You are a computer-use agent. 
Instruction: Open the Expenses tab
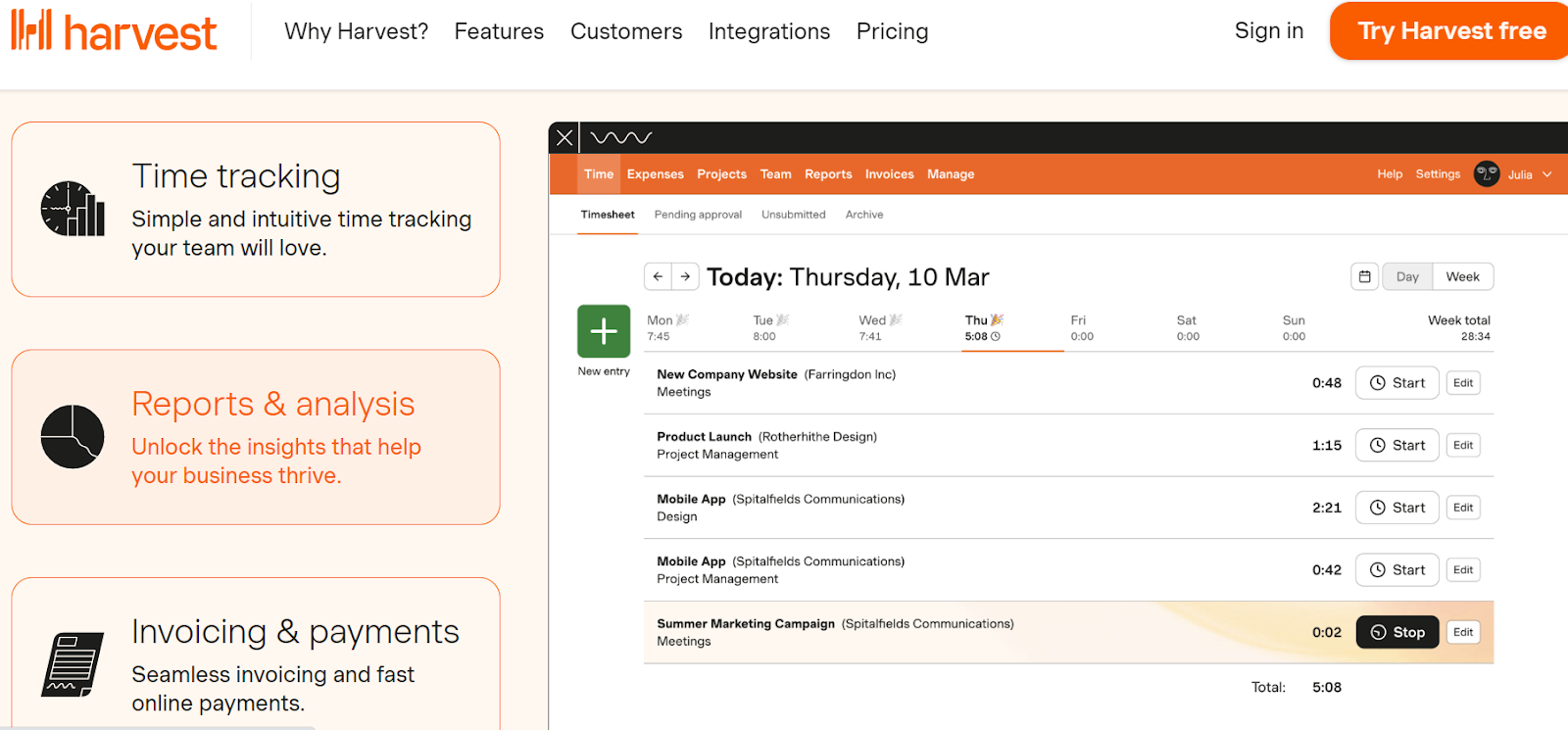pos(656,174)
